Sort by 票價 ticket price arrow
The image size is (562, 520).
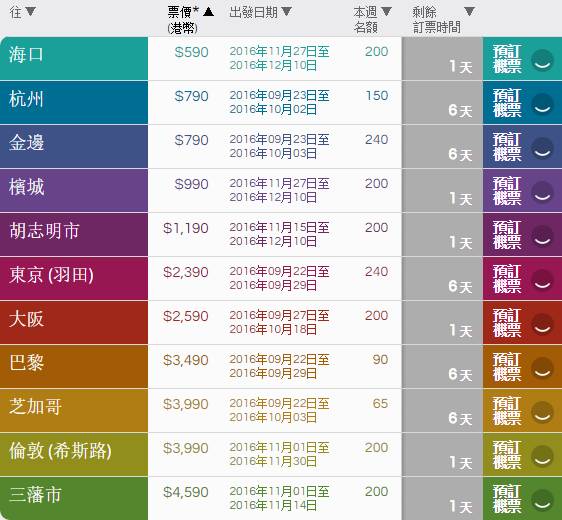point(208,12)
